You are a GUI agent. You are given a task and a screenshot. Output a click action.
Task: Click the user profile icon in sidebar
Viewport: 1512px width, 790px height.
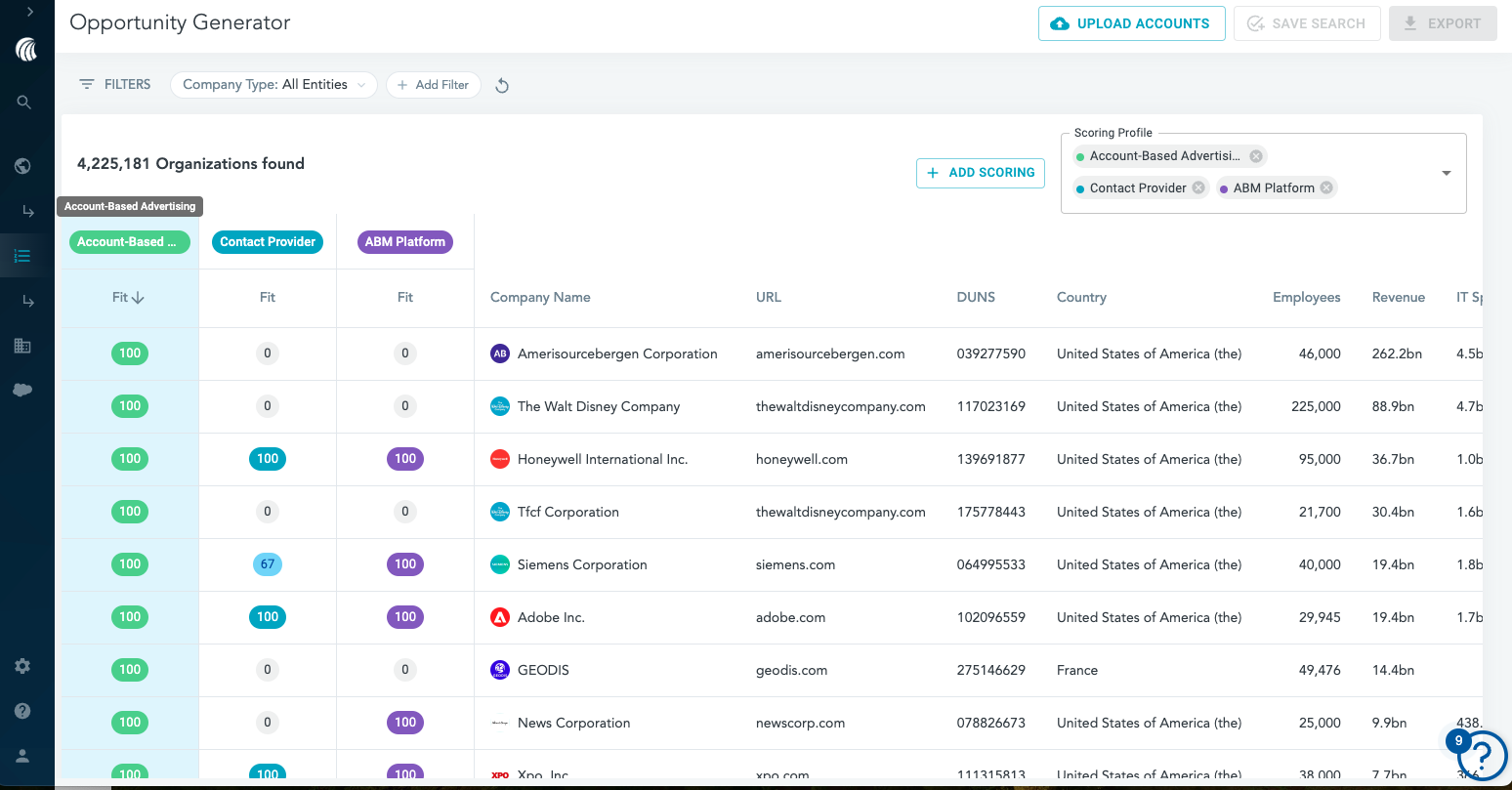(22, 756)
